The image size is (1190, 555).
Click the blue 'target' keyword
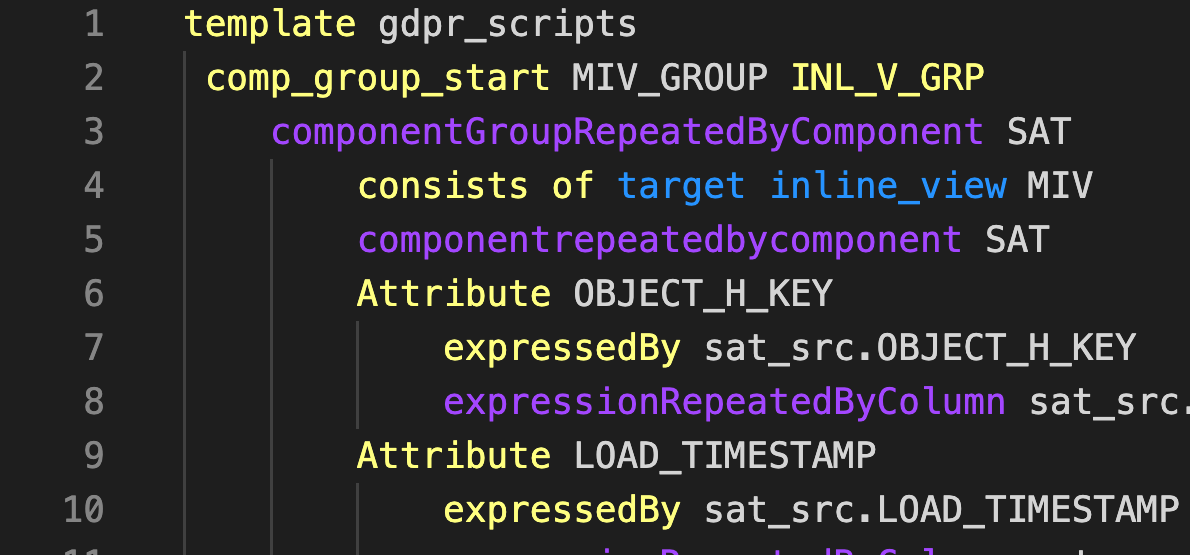pos(681,187)
